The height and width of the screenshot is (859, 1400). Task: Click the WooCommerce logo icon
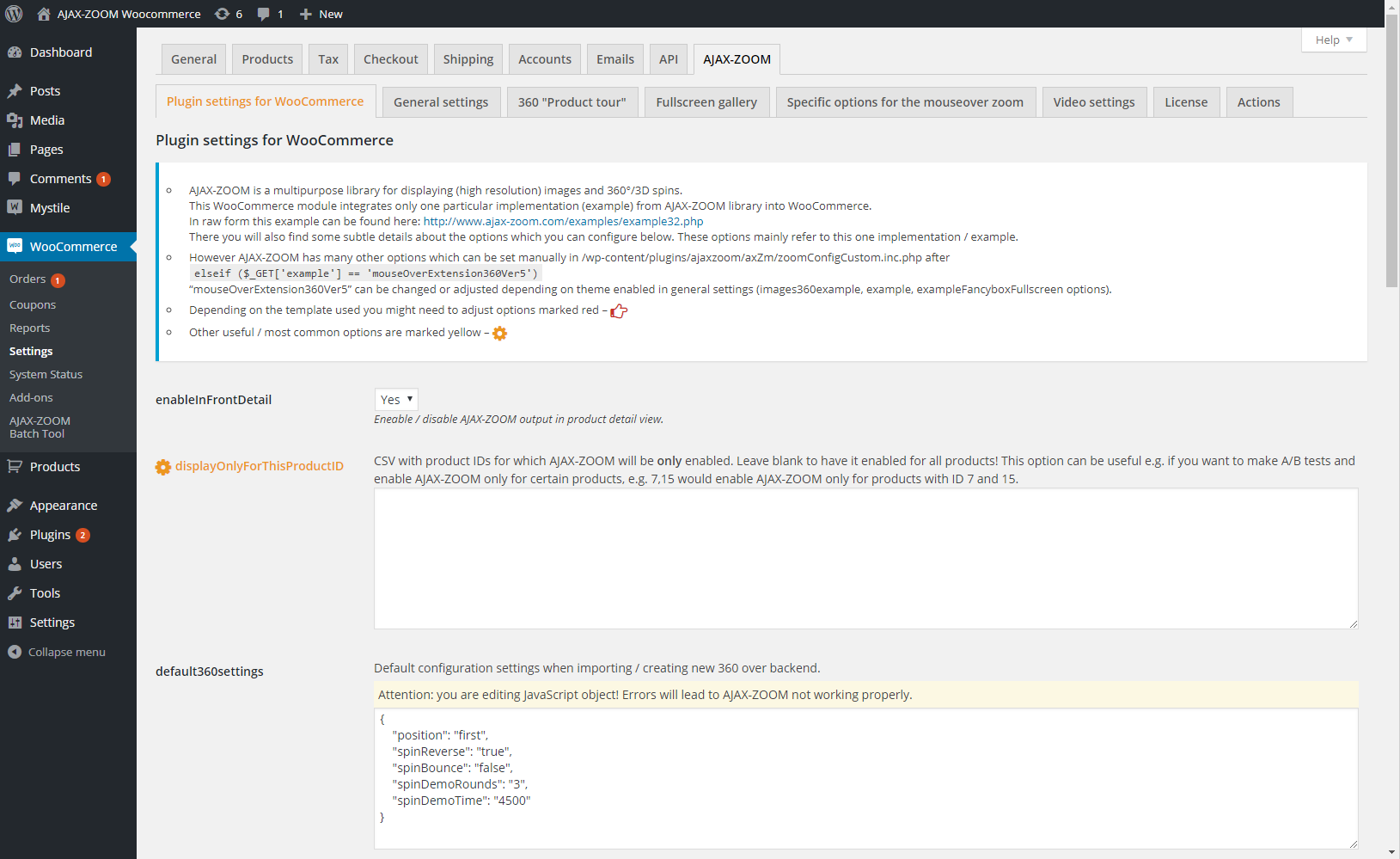pos(15,246)
